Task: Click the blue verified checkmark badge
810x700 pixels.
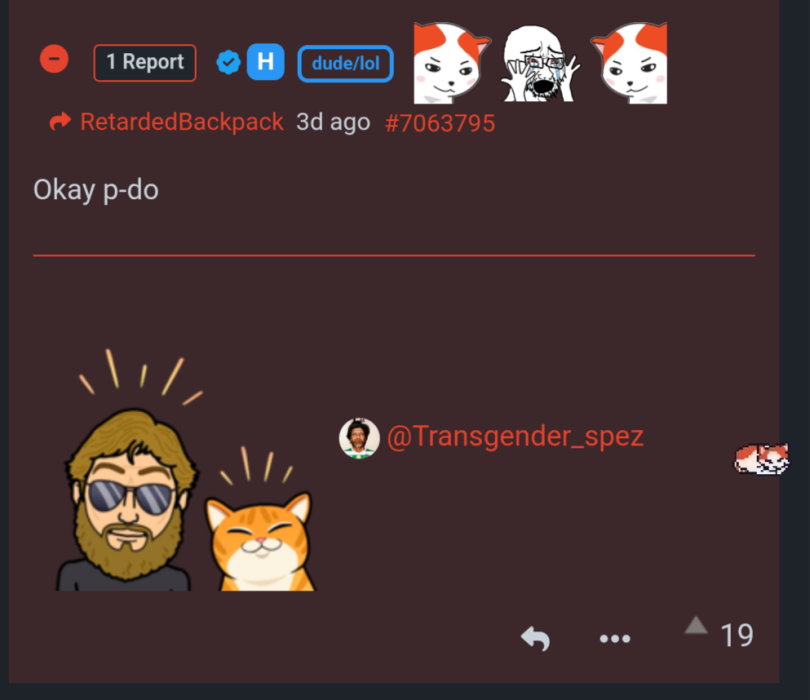Action: click(228, 63)
